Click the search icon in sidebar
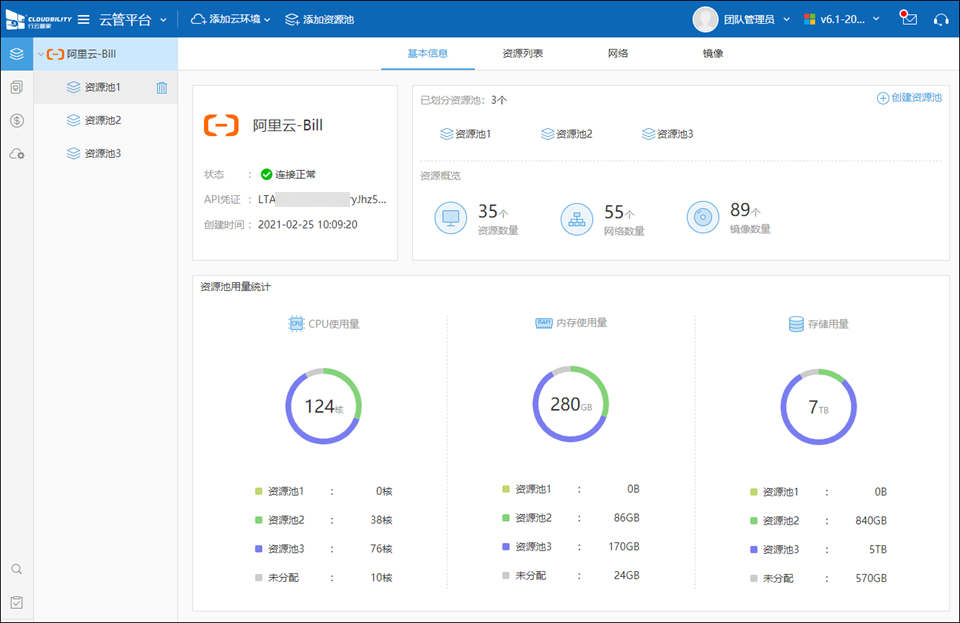Screen dimensions: 960x623 [x=16, y=569]
